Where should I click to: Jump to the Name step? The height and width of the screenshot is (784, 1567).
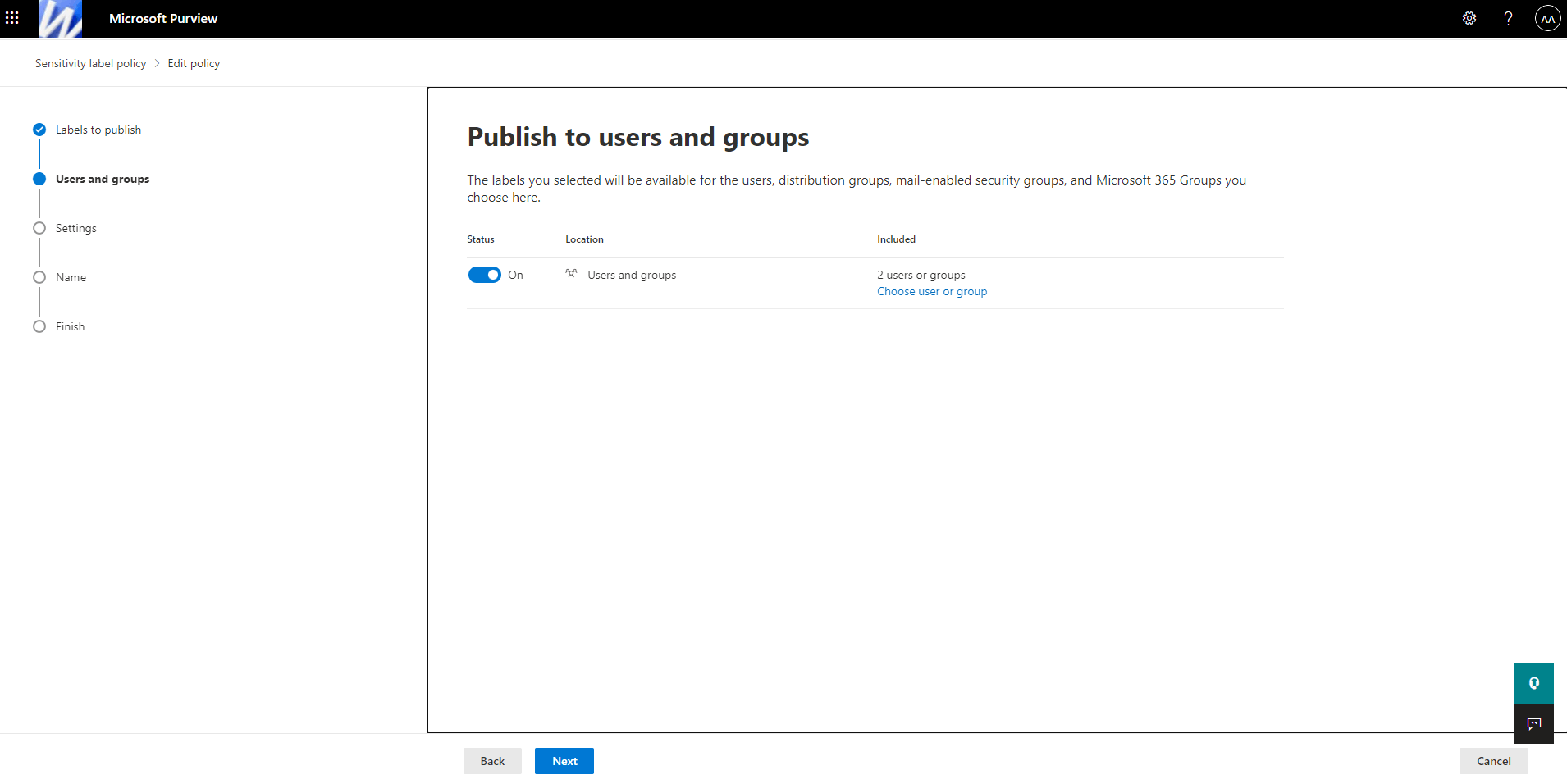click(x=71, y=277)
